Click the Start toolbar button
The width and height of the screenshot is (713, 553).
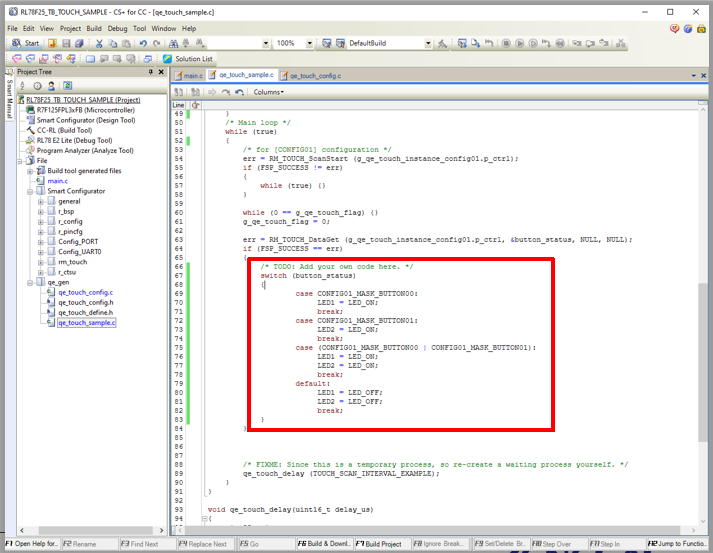[25, 43]
